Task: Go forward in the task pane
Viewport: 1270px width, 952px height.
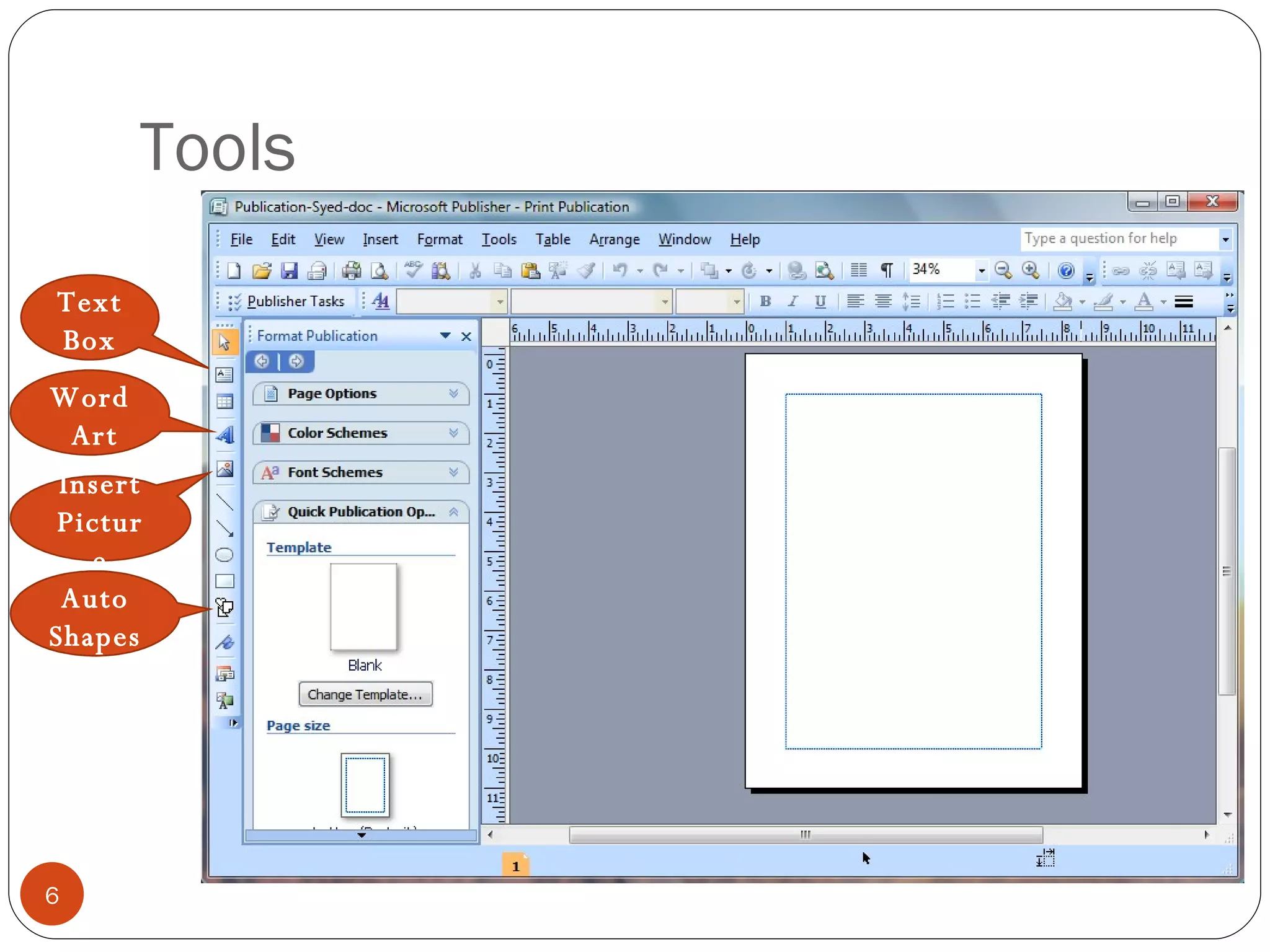Action: 296,361
